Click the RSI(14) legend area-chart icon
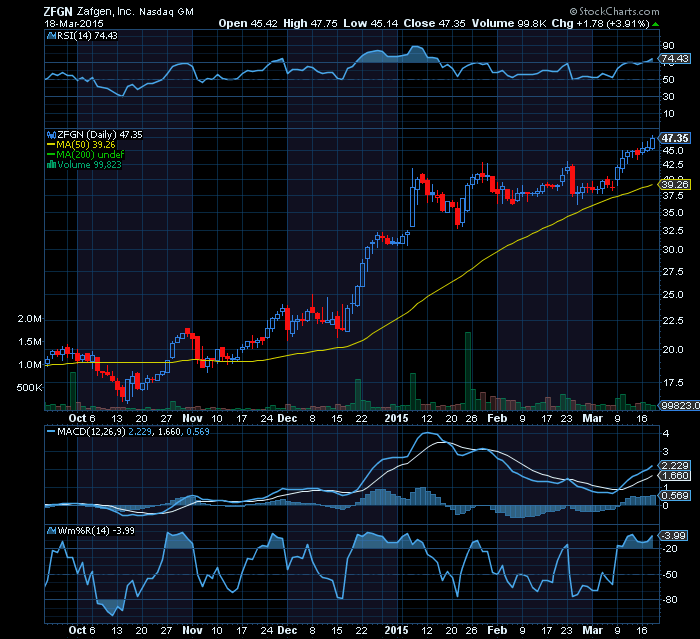The width and height of the screenshot is (700, 639). 51,36
